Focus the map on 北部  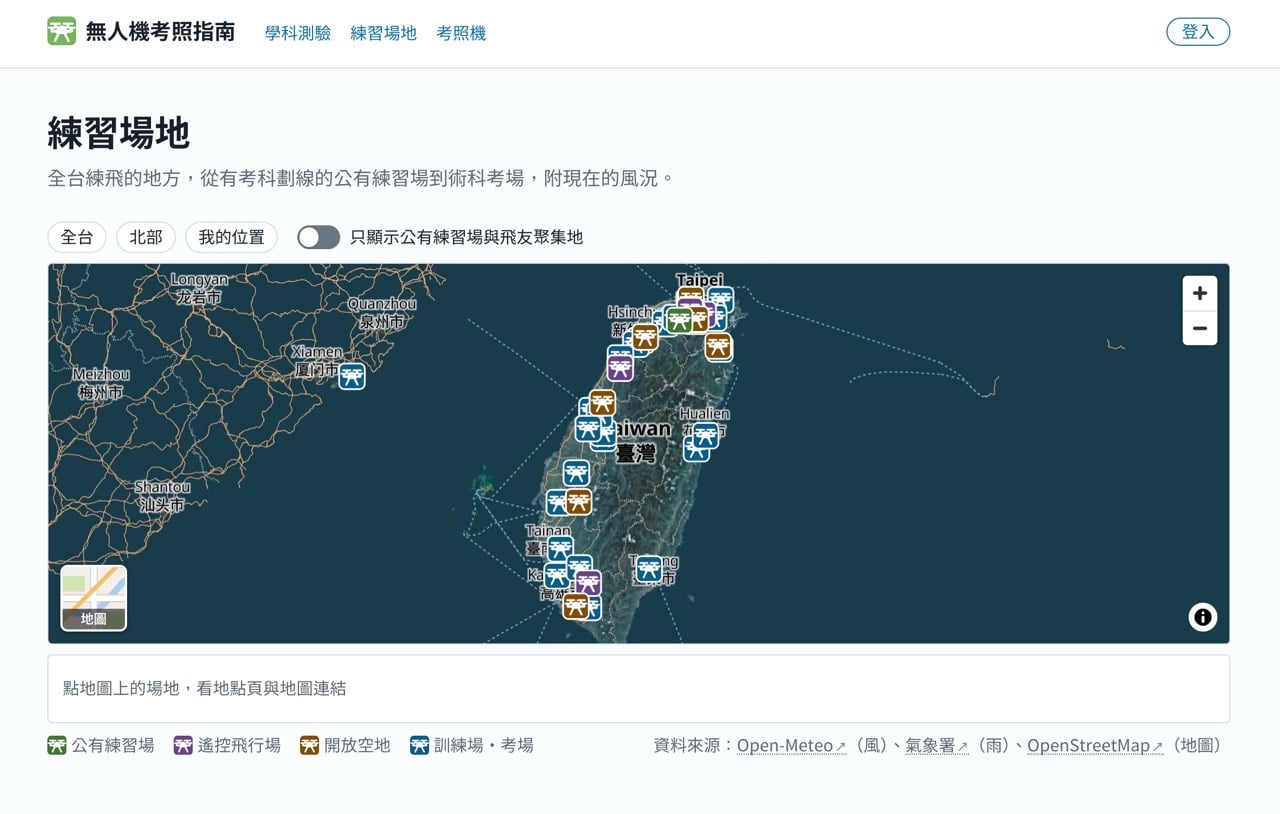pyautogui.click(x=146, y=237)
